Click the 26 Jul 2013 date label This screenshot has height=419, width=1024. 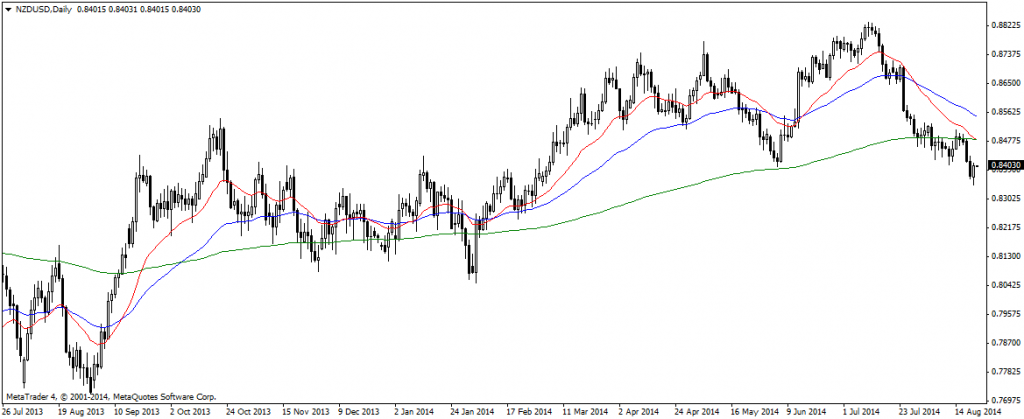[23, 411]
